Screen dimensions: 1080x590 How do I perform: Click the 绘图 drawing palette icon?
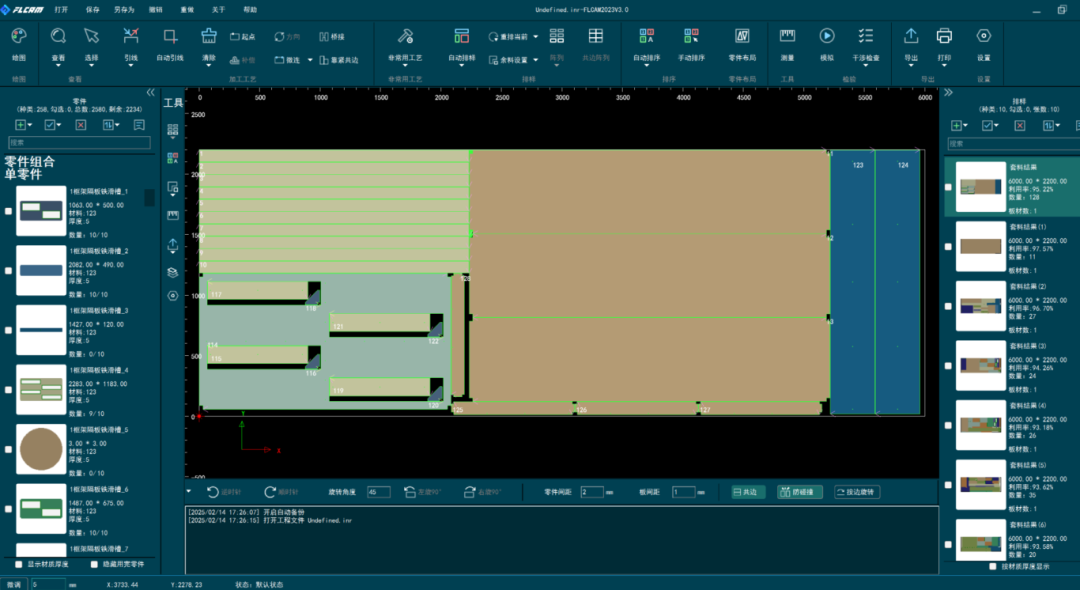(x=19, y=36)
